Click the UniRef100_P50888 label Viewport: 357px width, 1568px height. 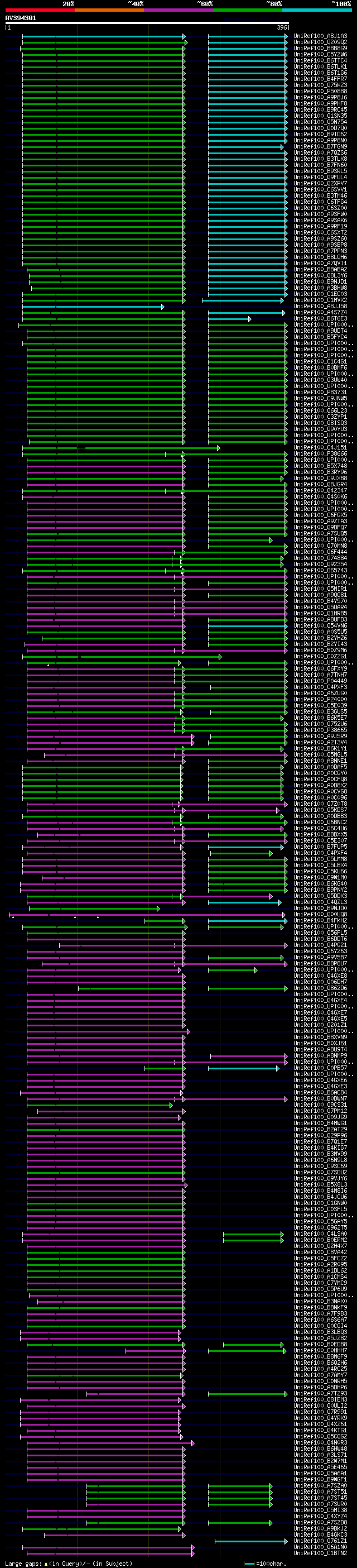click(x=321, y=92)
